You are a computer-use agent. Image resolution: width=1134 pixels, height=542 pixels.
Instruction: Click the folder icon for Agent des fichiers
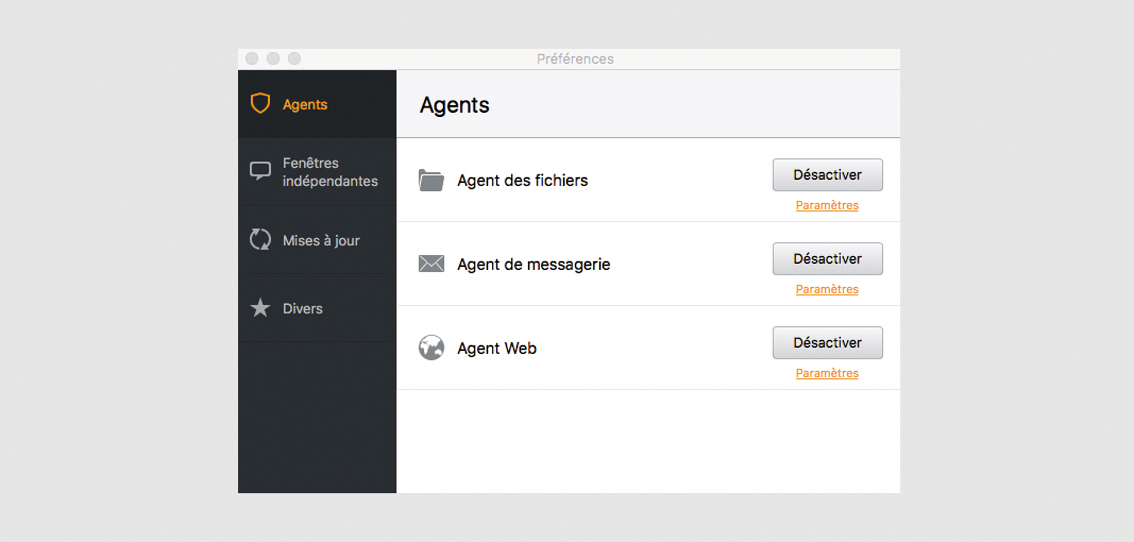click(x=431, y=180)
